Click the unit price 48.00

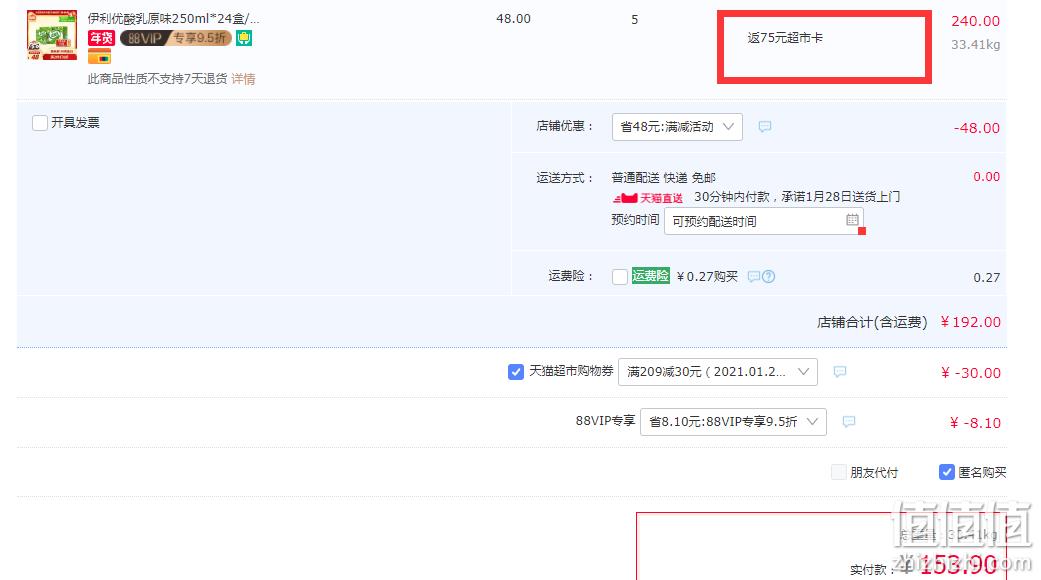pyautogui.click(x=513, y=19)
